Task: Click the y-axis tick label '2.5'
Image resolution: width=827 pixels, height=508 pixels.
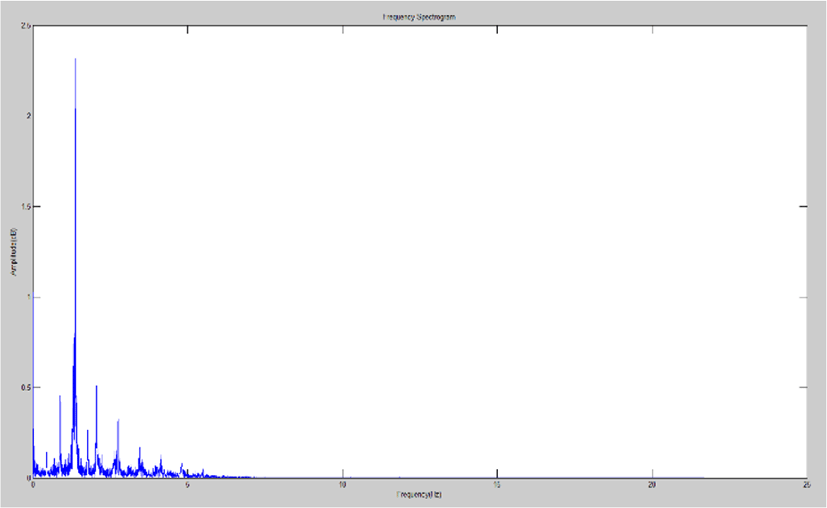Action: click(26, 25)
